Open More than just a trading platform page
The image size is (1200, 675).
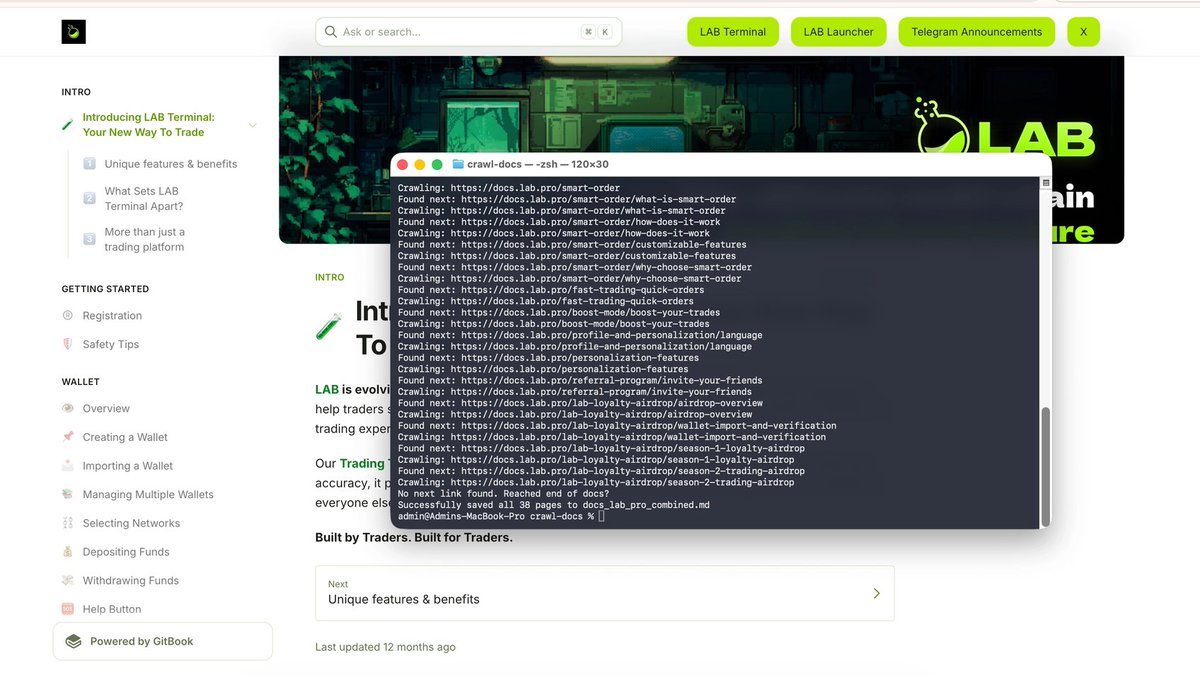click(x=145, y=239)
